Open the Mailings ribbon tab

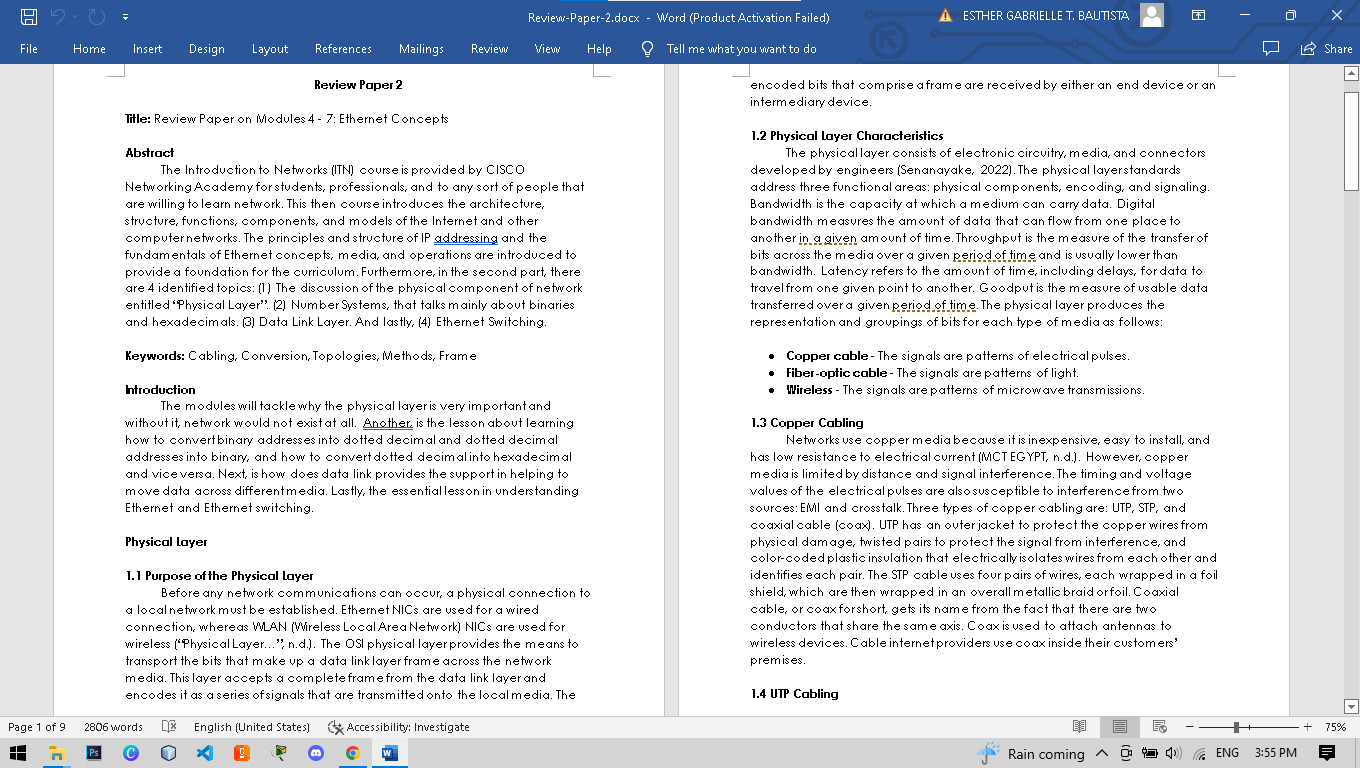coord(421,49)
